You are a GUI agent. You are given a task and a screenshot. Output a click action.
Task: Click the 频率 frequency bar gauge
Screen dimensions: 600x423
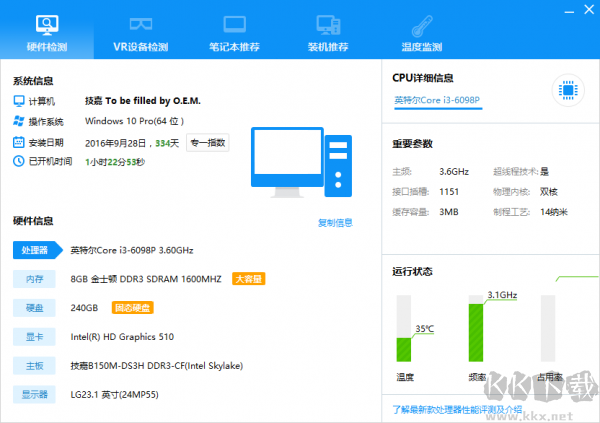pos(476,328)
